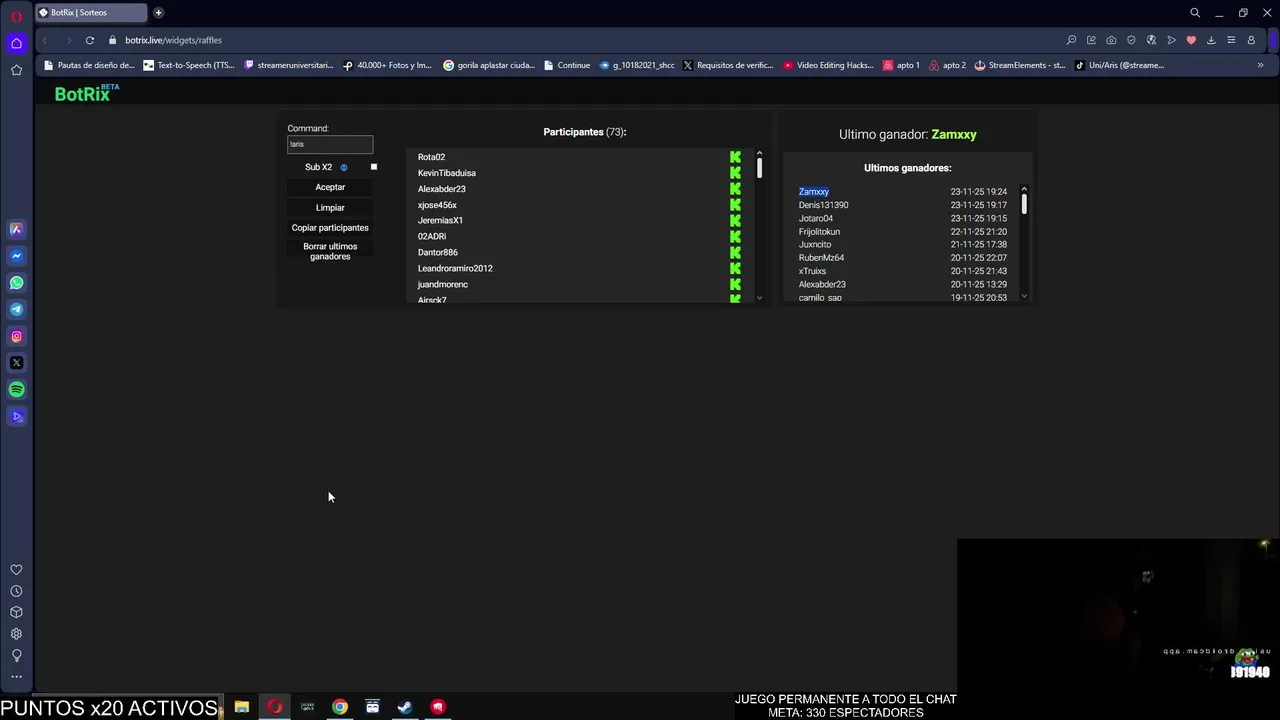1280x720 pixels.
Task: Open Video Editing Hacks bookmark
Action: tap(828, 65)
